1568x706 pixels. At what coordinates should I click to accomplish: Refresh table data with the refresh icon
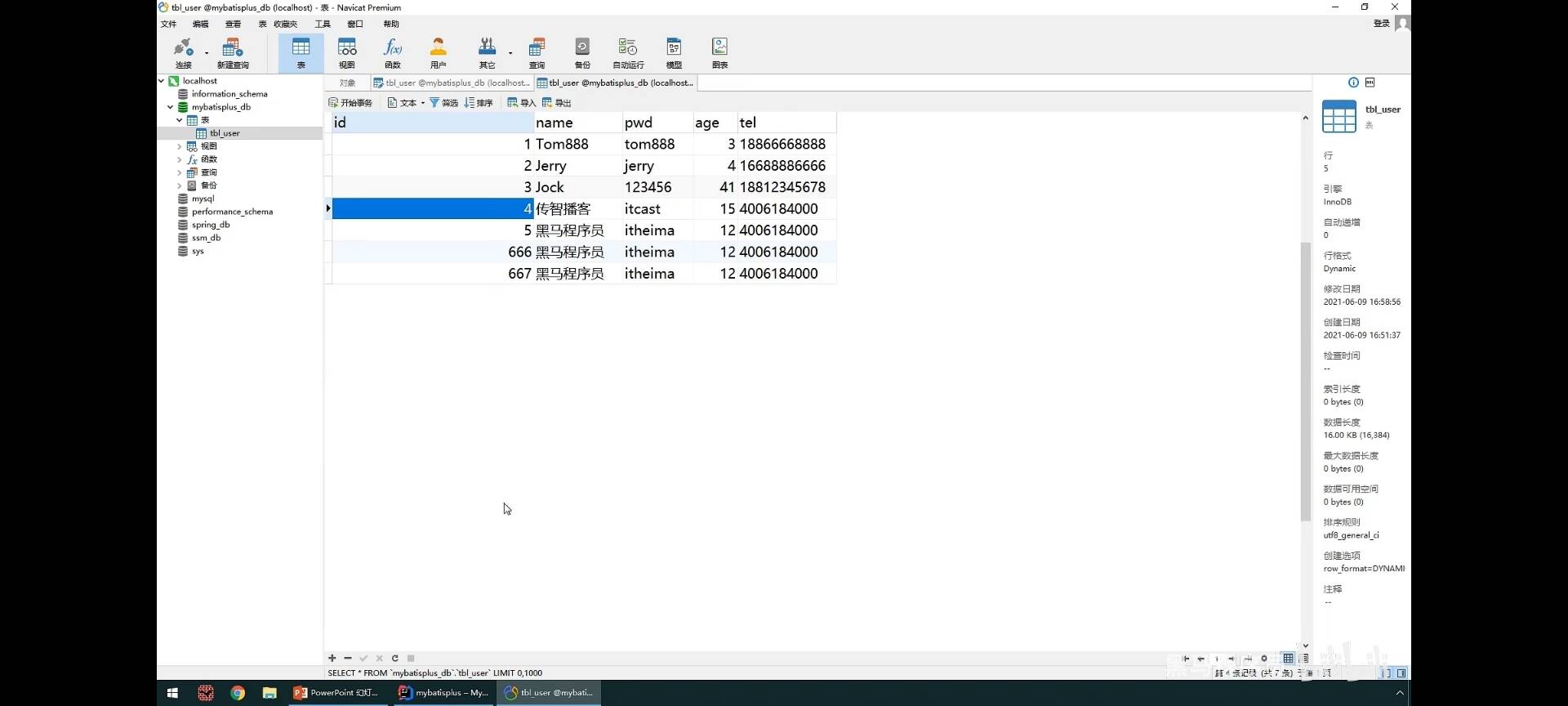pos(395,659)
